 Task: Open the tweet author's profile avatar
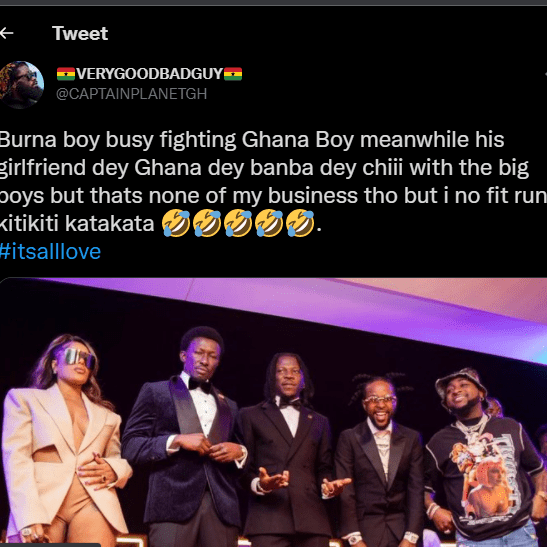(21, 85)
